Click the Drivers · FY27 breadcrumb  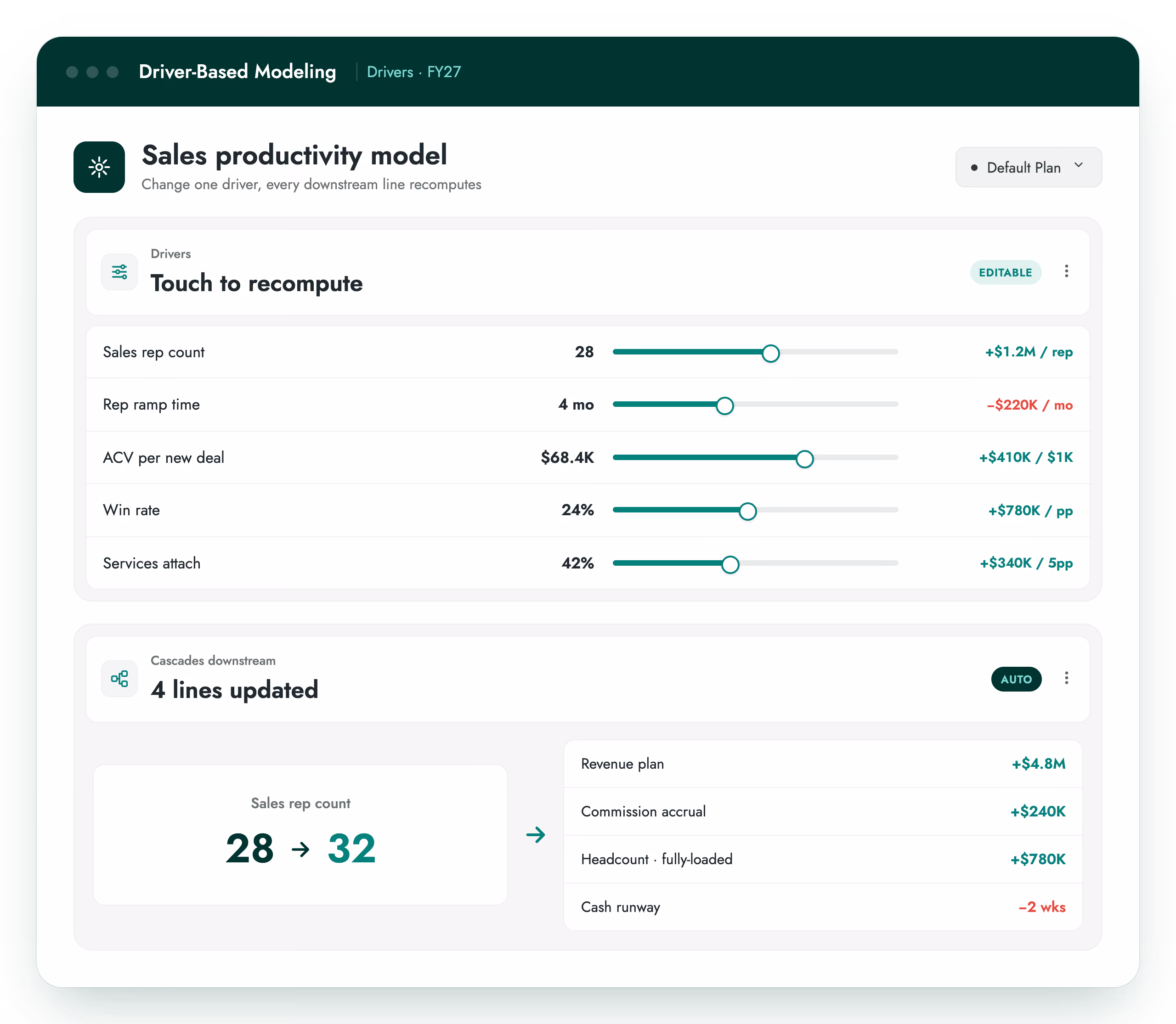click(x=414, y=72)
